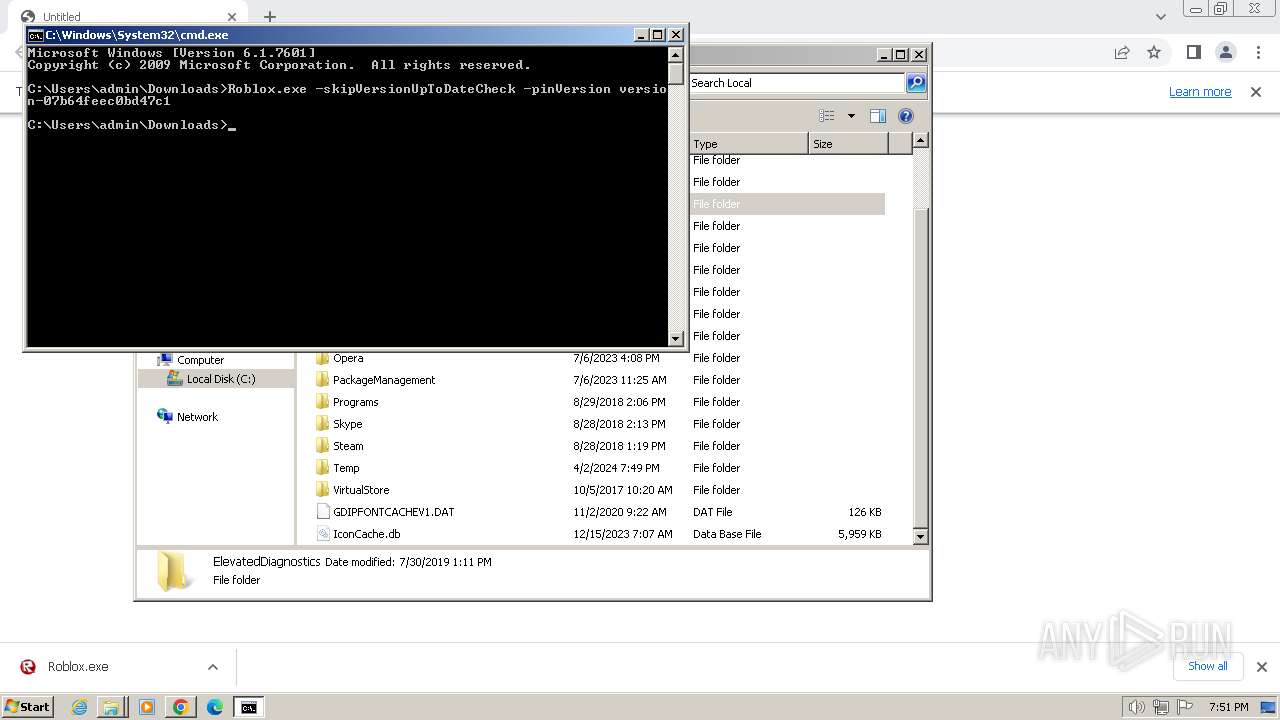The width and height of the screenshot is (1280, 720).
Task: Click the Chrome share page icon
Action: (1122, 52)
